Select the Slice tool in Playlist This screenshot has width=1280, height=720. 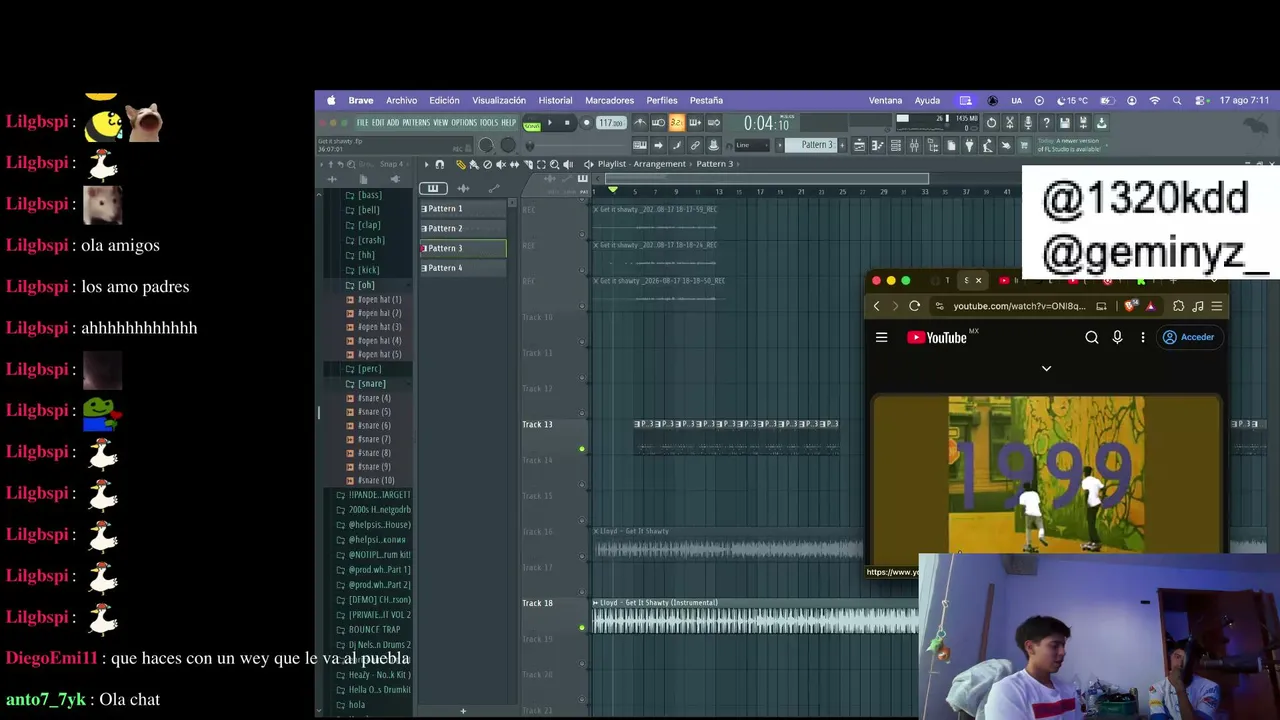pos(528,164)
